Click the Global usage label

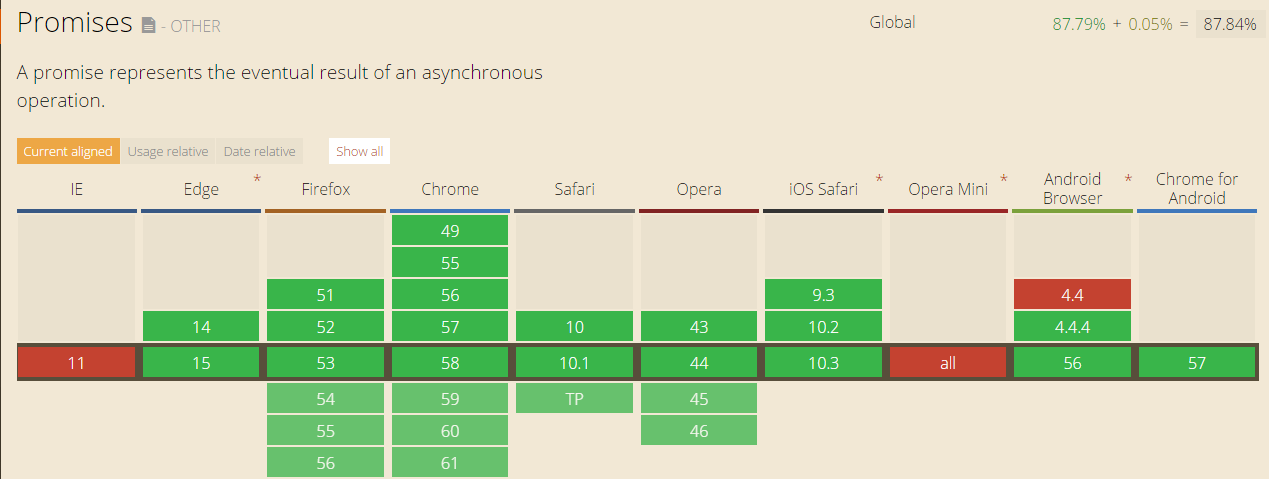[x=892, y=22]
